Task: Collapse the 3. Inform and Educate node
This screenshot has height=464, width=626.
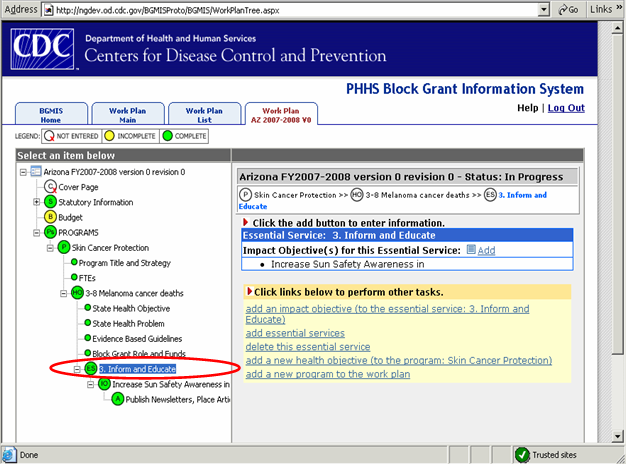Action: coord(77,369)
